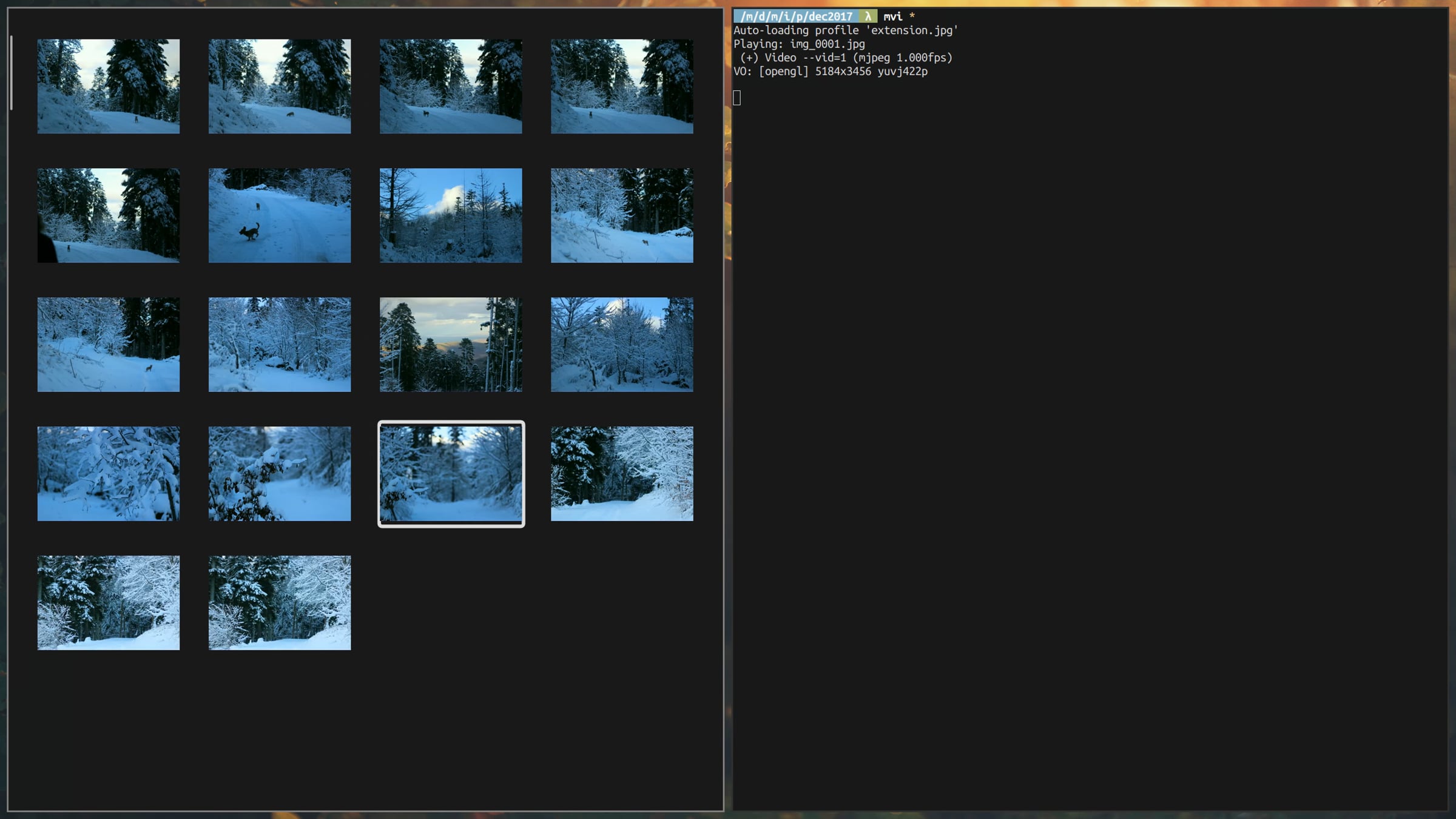This screenshot has height=819, width=1456.
Task: Select the thumbnail with the large black dog running
Action: tap(280, 215)
